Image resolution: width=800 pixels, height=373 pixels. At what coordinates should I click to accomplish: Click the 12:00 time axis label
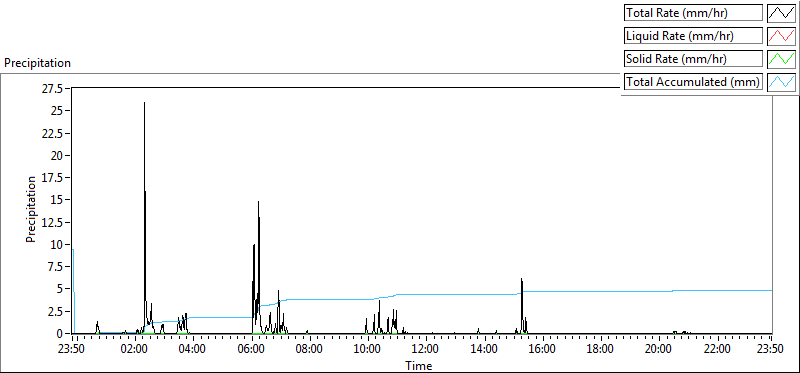[426, 350]
